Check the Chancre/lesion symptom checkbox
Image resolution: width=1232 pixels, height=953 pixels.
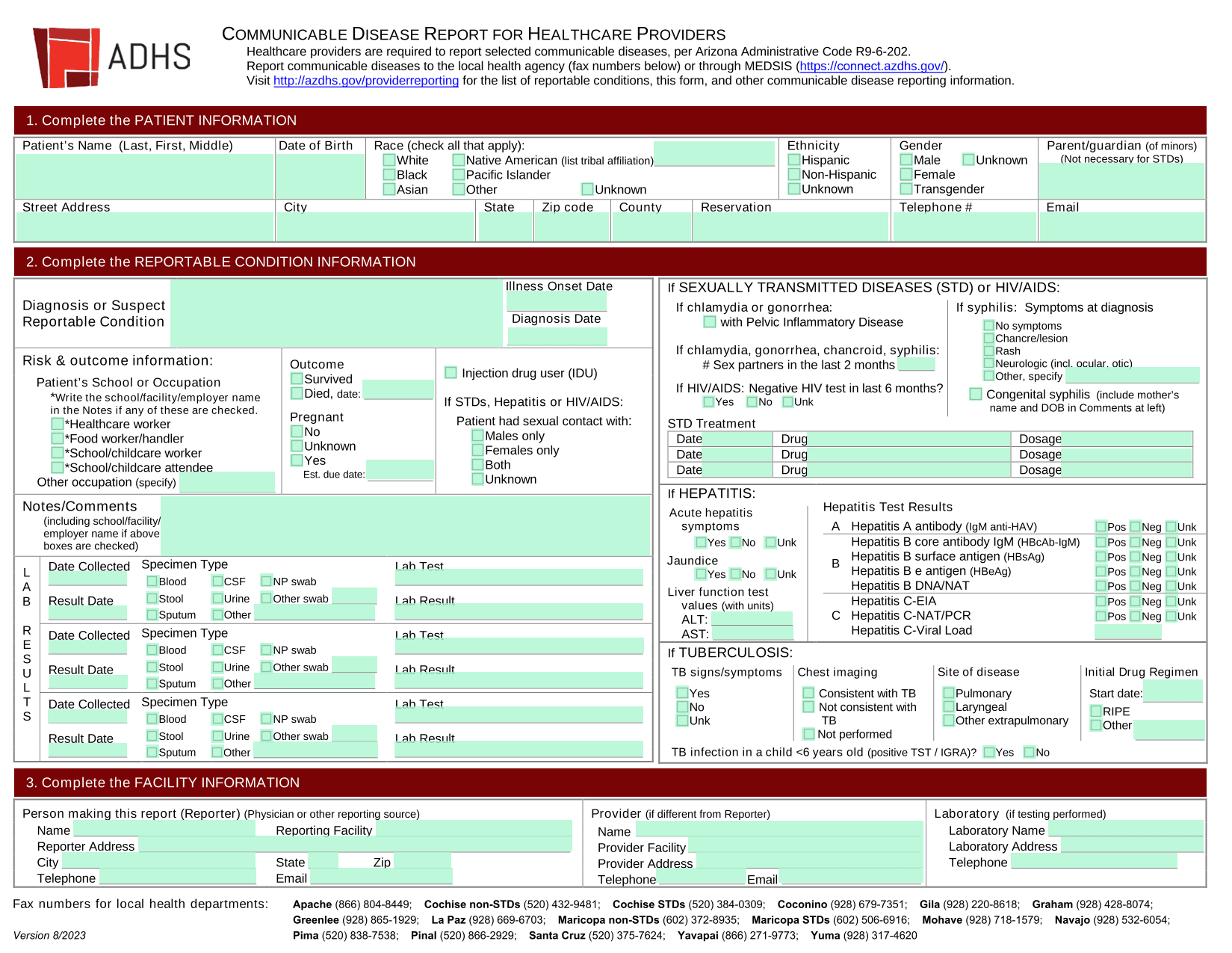coord(988,338)
